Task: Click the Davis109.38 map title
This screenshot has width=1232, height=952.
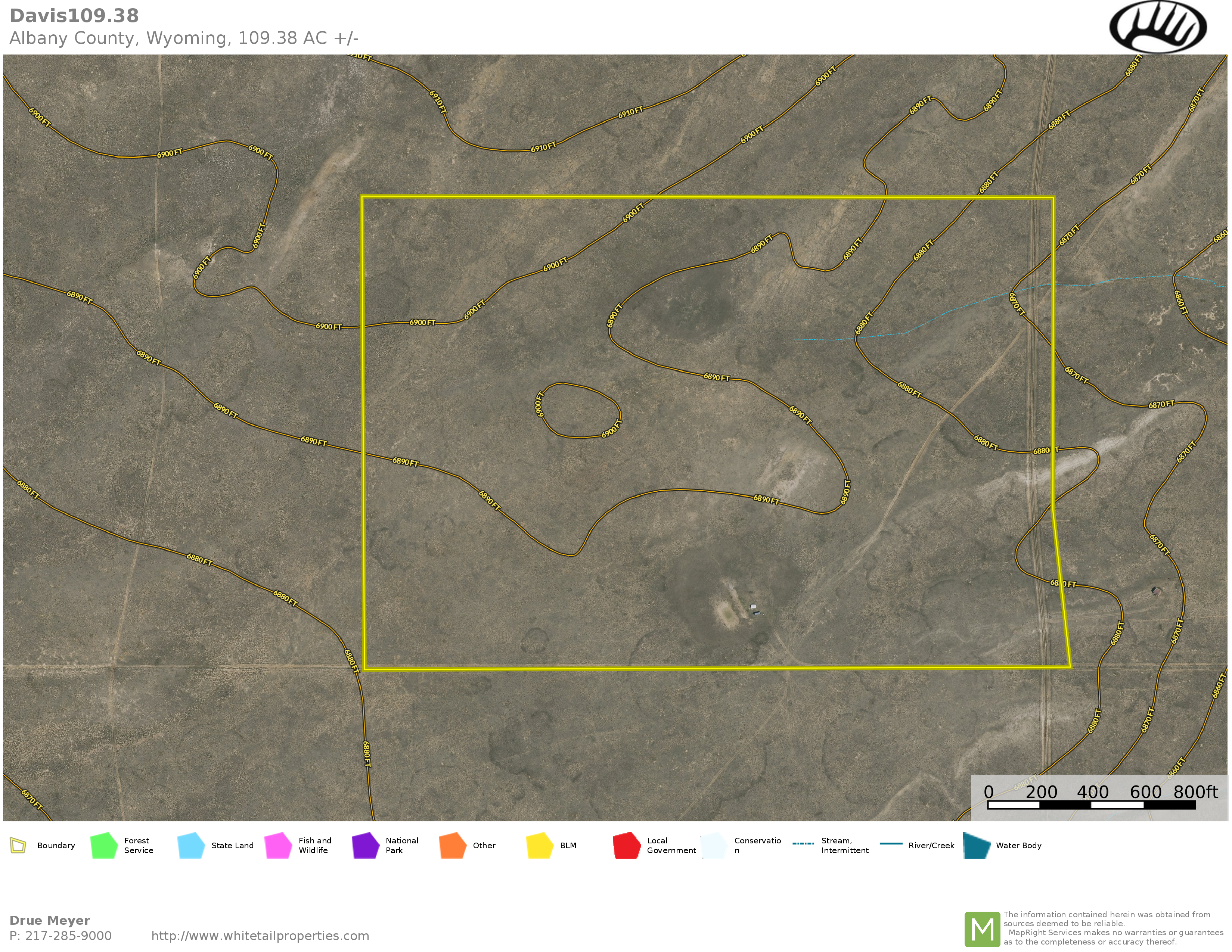Action: pyautogui.click(x=74, y=16)
